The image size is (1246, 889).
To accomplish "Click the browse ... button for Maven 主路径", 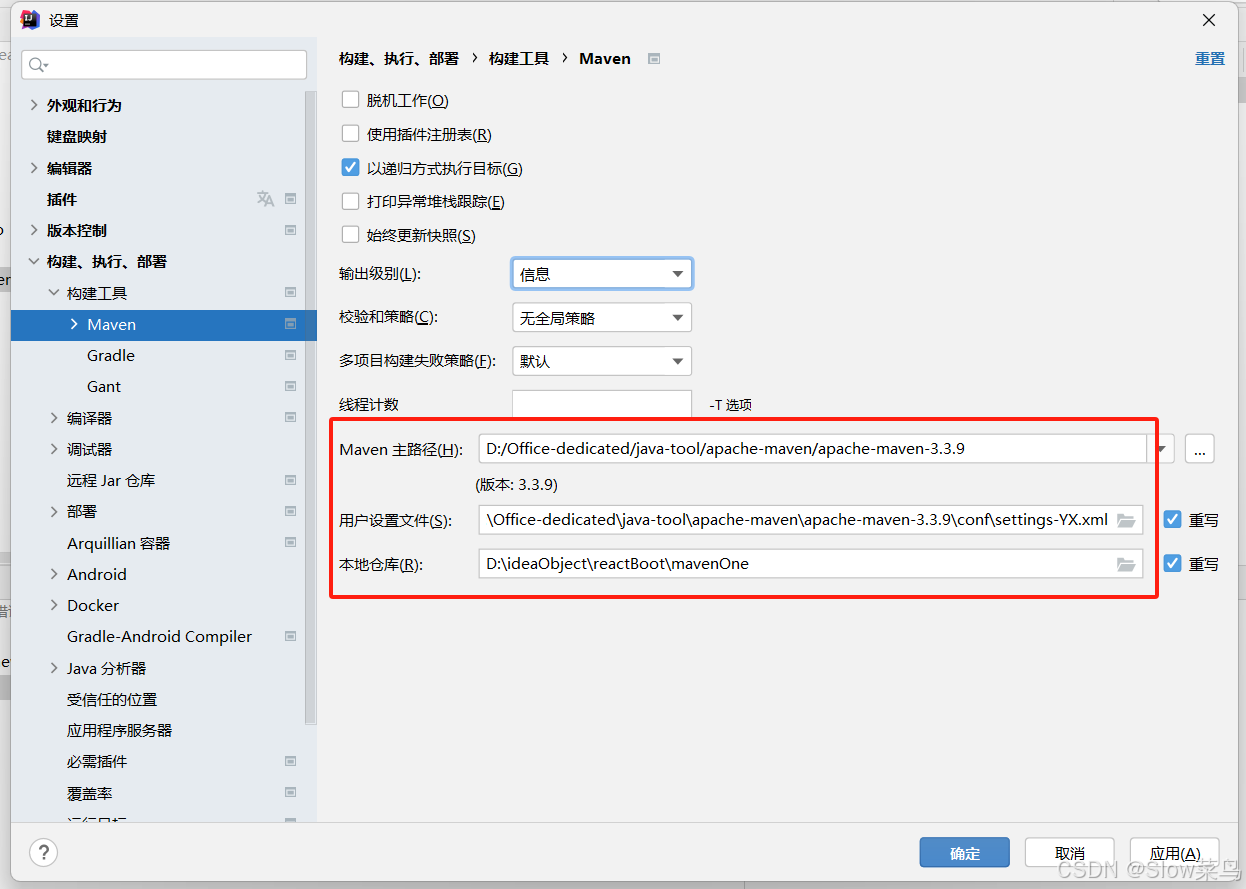I will 1200,449.
